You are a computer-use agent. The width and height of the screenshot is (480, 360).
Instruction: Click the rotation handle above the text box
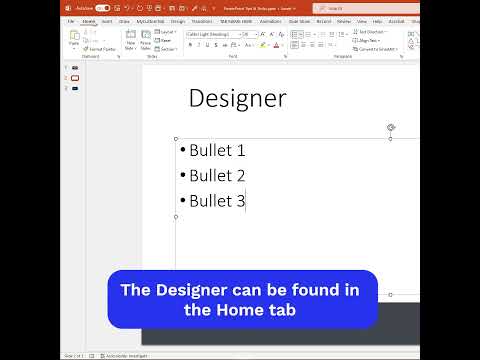[x=391, y=127]
